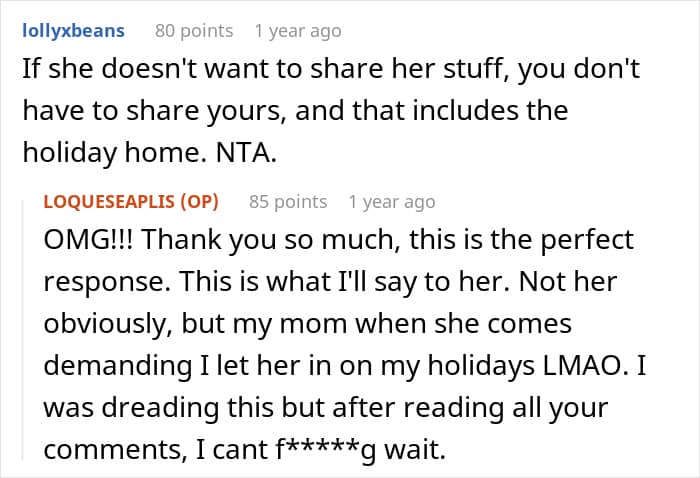The width and height of the screenshot is (700, 478).
Task: Click the line starting 'response. This is what'
Action: tap(330, 282)
